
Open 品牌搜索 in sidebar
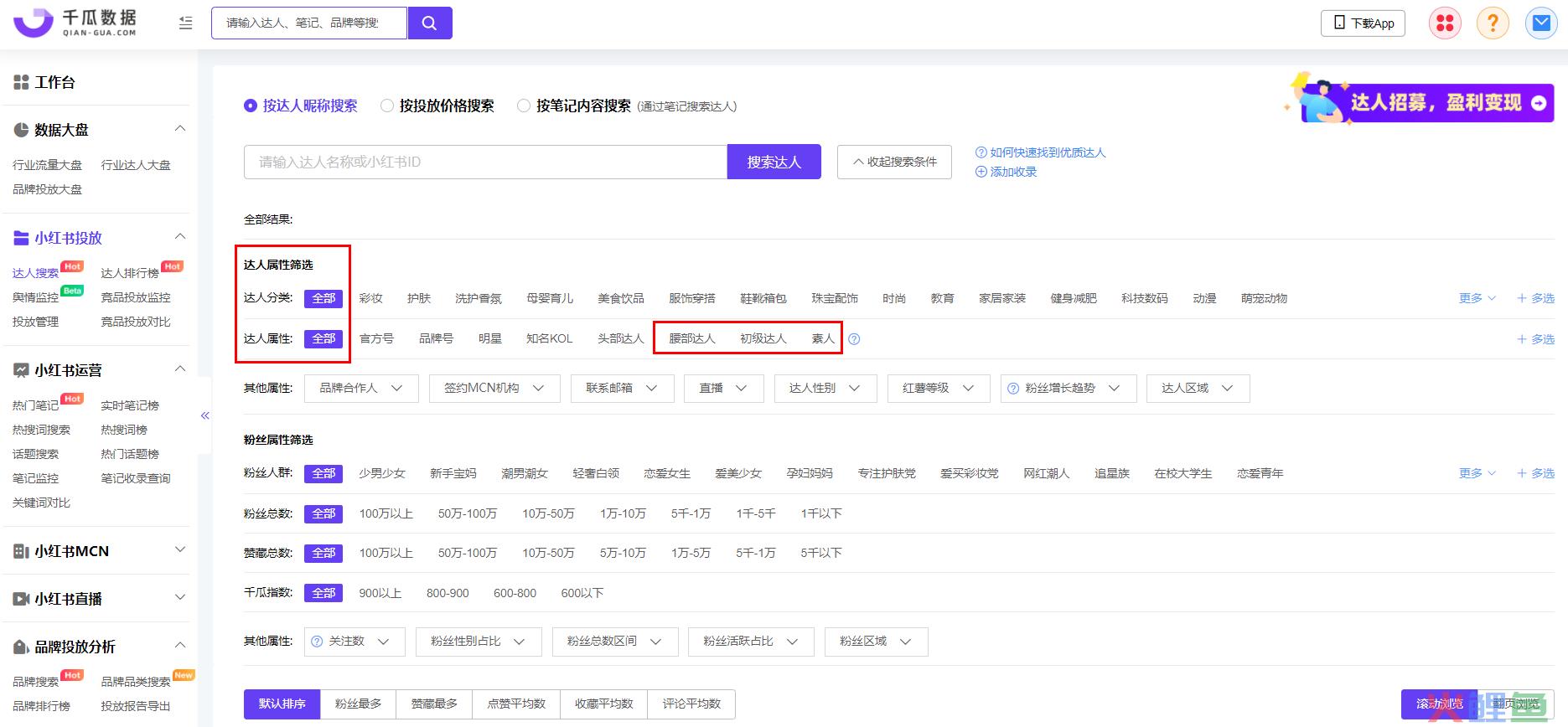click(x=35, y=682)
